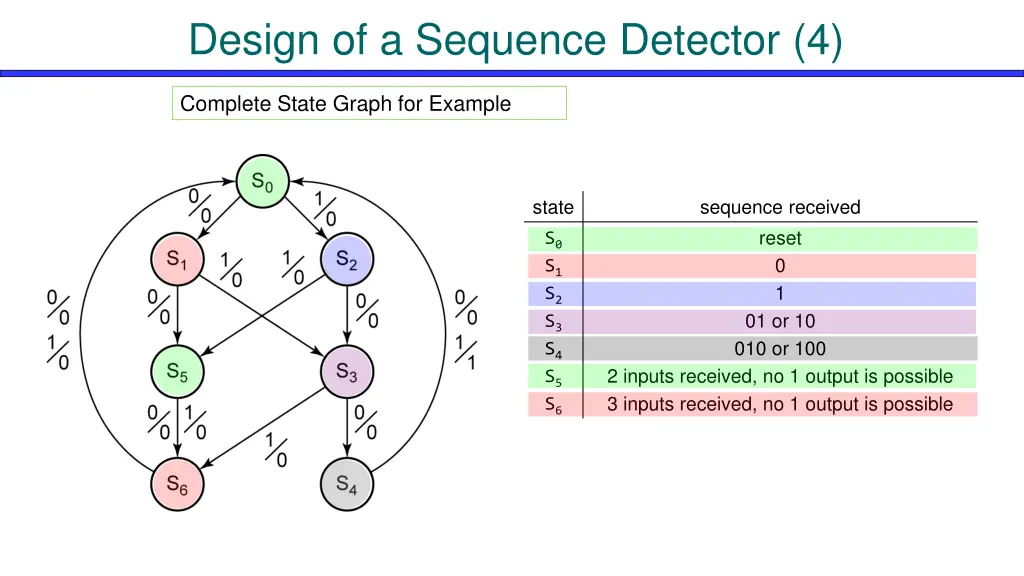Viewport: 1024px width, 576px height.
Task: Click the S2 label in the table
Action: (554, 295)
